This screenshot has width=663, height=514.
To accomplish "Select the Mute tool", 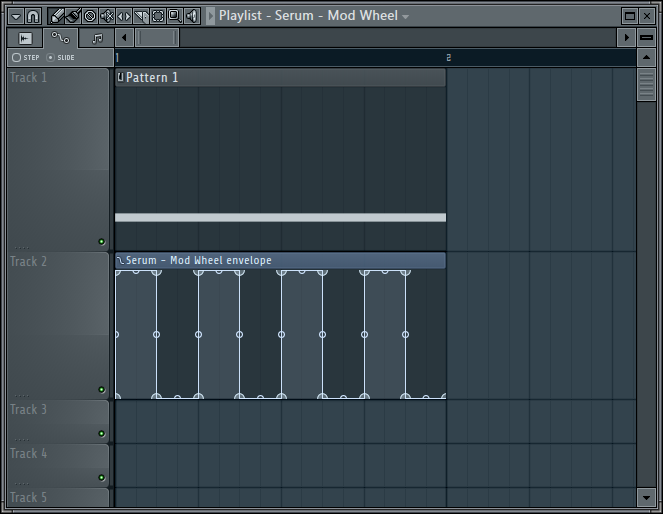I will coord(107,16).
